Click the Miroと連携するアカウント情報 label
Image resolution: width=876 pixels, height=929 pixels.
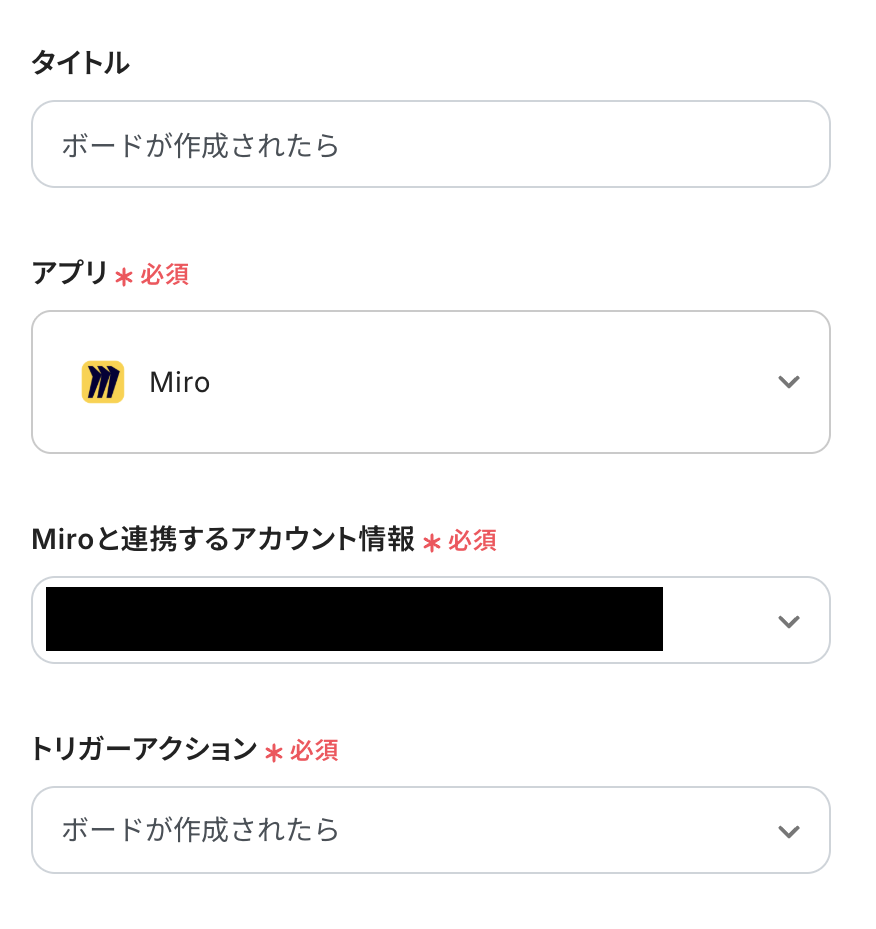(x=223, y=540)
